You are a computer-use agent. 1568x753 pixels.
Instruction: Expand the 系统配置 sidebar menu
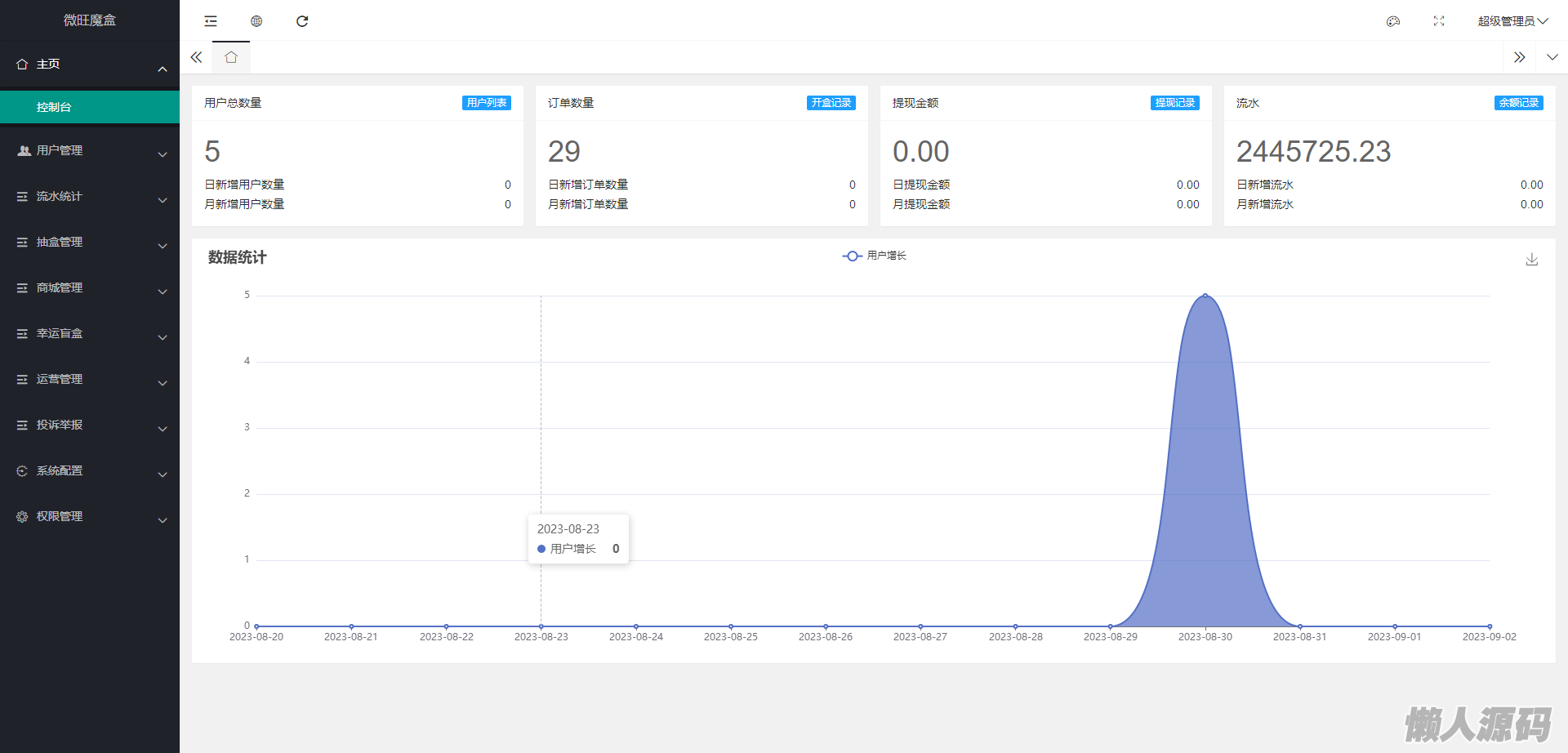coord(90,471)
